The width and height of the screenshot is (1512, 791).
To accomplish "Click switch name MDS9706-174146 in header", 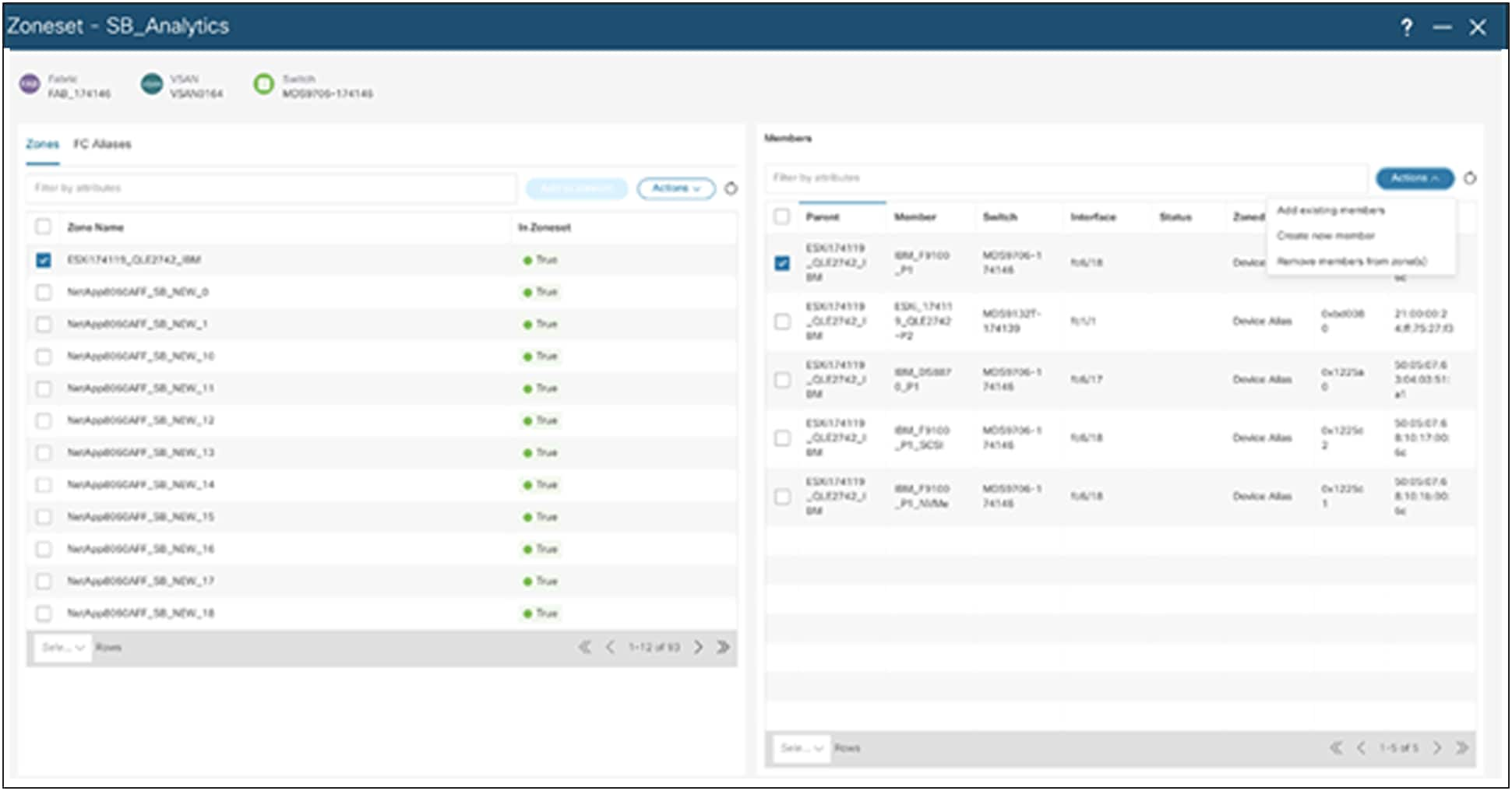I will [x=327, y=93].
